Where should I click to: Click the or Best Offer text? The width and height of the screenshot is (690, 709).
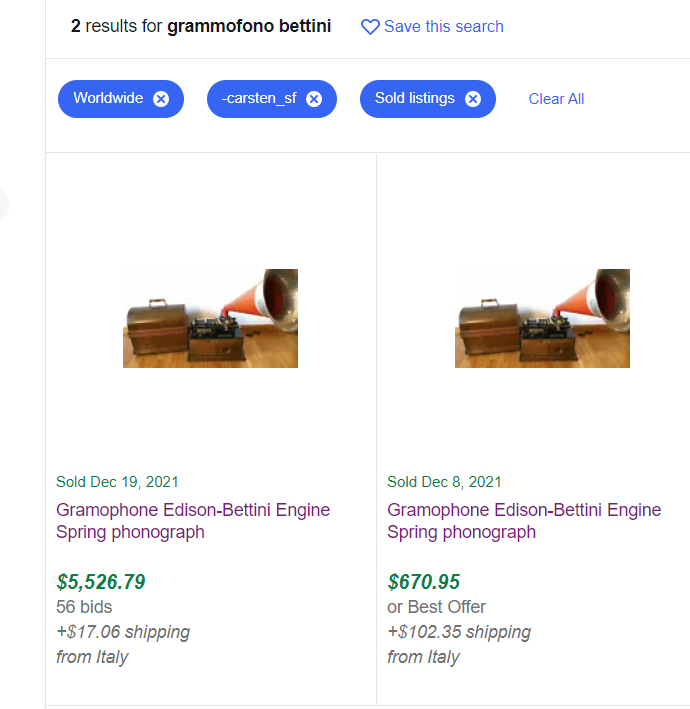[436, 607]
